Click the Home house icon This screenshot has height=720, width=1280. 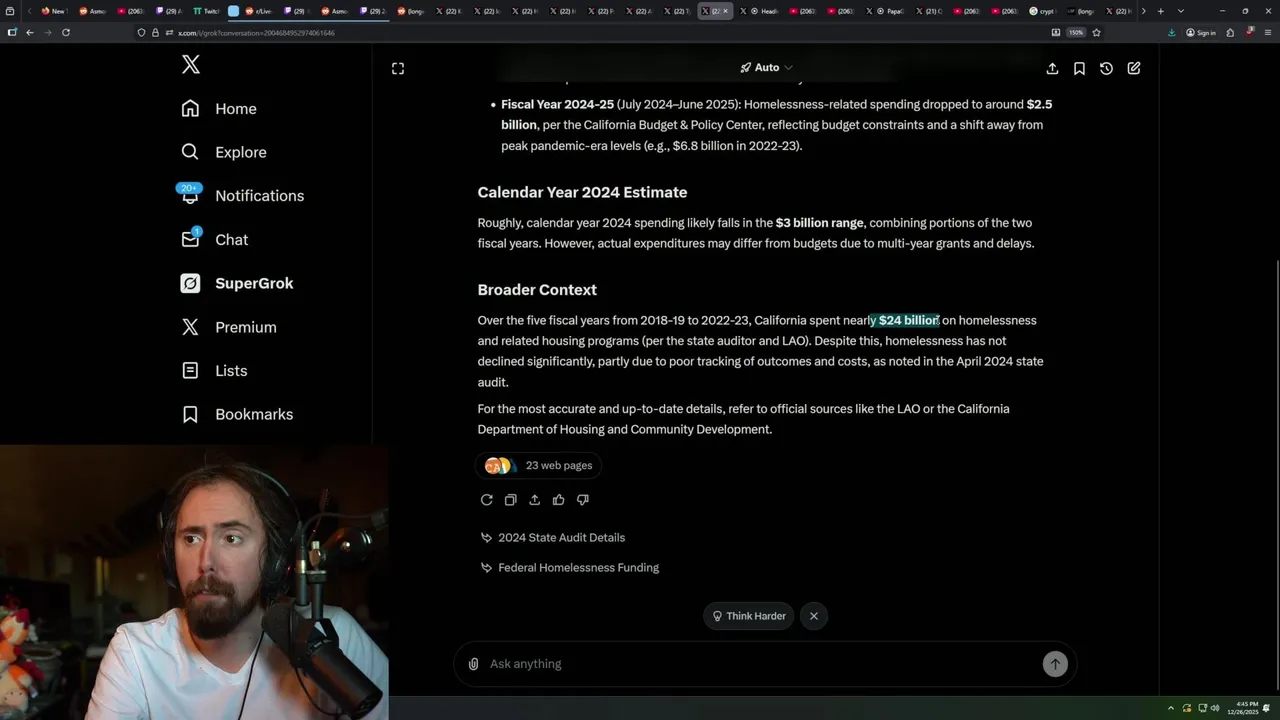click(x=190, y=109)
